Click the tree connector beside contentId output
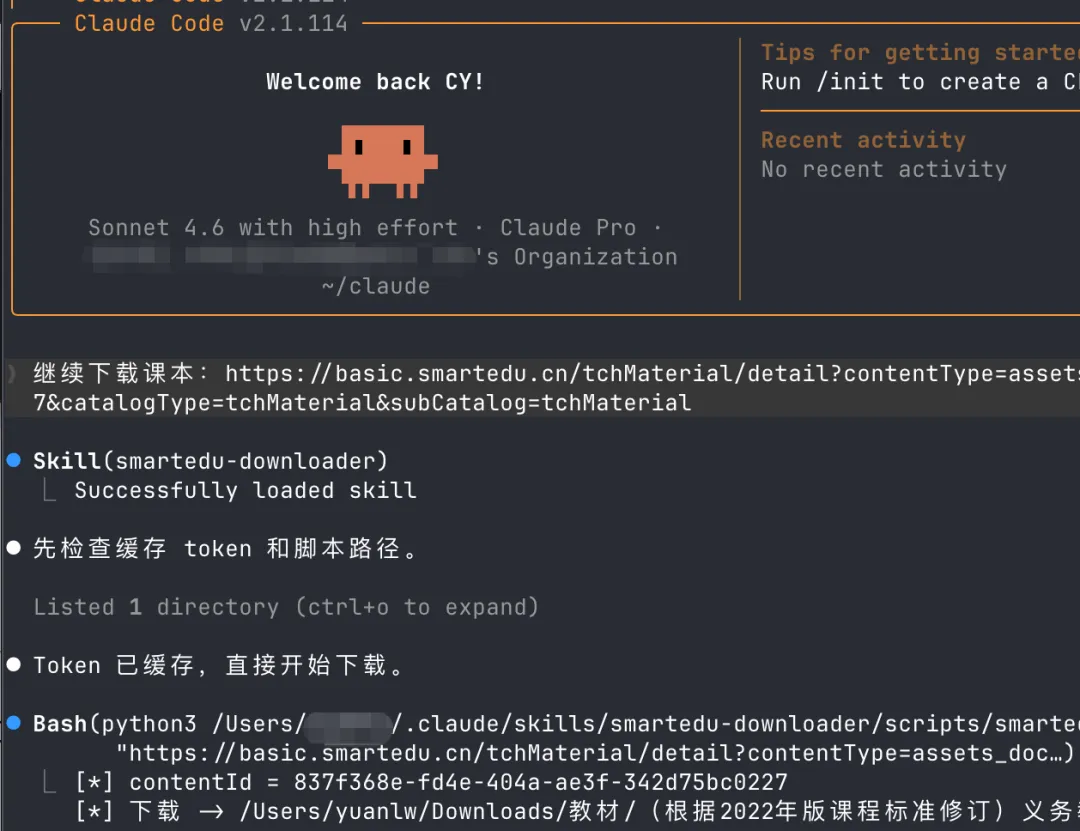Image resolution: width=1080 pixels, height=831 pixels. (49, 781)
